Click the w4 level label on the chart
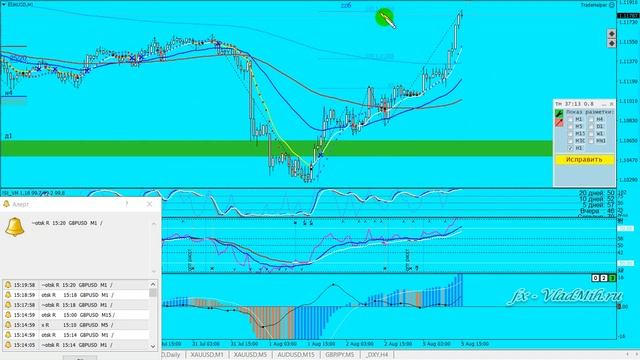The height and width of the screenshot is (360, 640). click(x=8, y=93)
